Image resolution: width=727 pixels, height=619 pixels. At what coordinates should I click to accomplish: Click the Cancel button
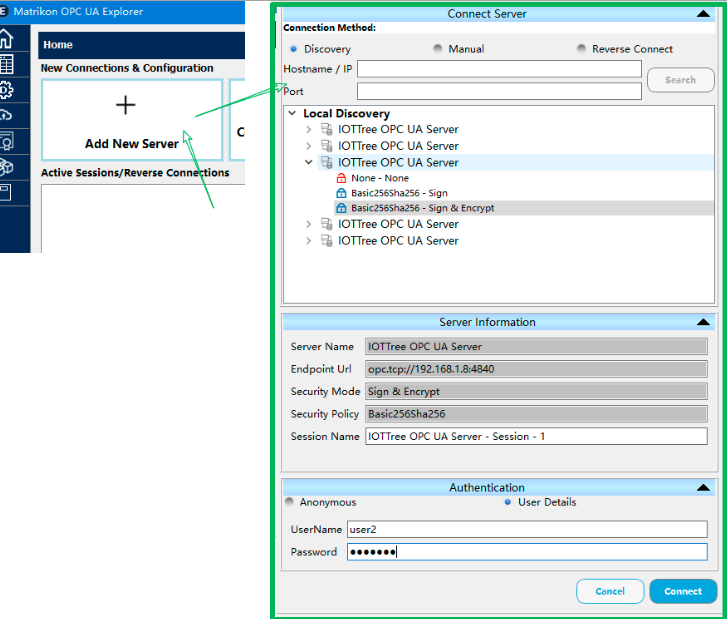[x=610, y=591]
